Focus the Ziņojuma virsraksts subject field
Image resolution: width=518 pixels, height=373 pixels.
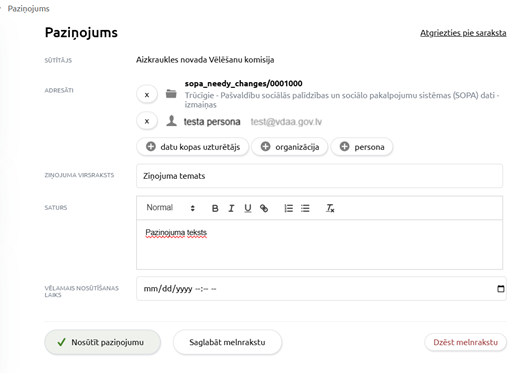click(319, 176)
